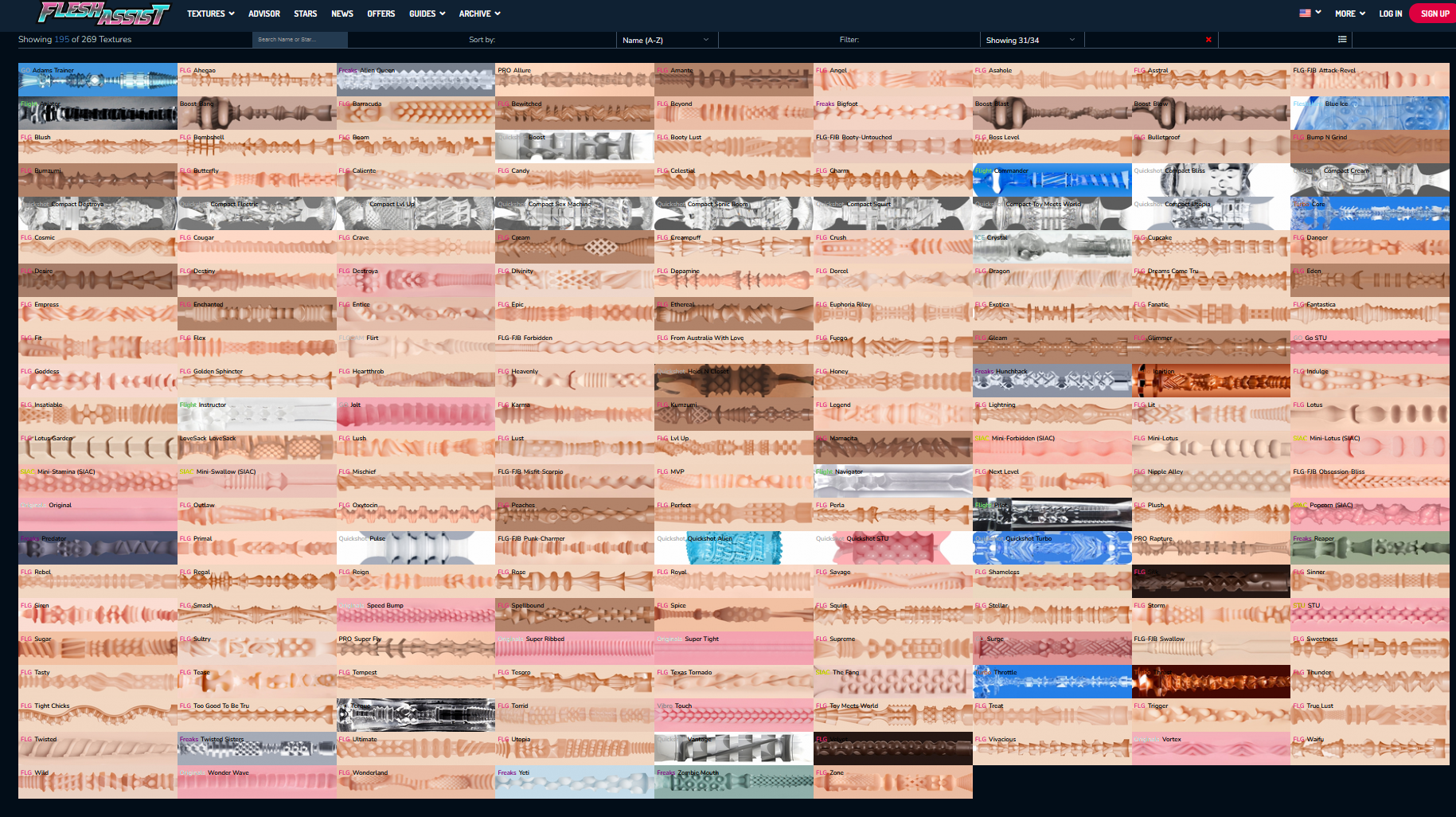Select the Bigfoot texture
This screenshot has height=817, width=1456.
pyautogui.click(x=893, y=113)
